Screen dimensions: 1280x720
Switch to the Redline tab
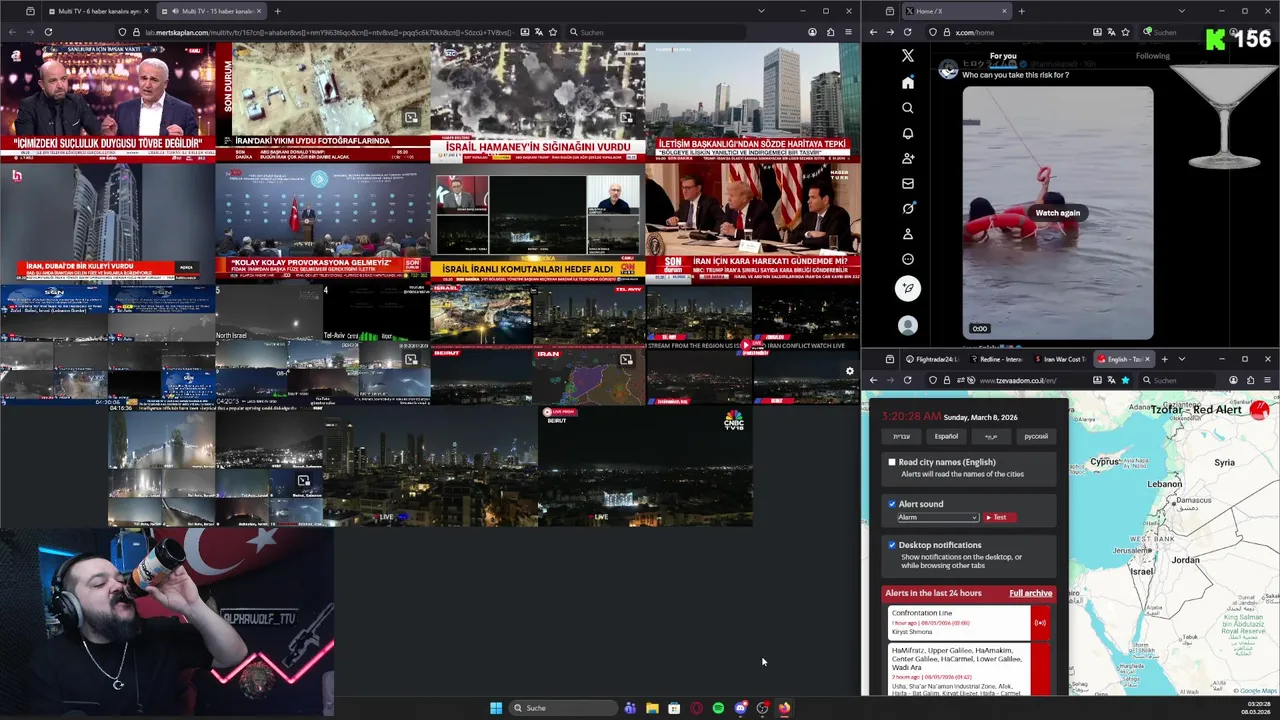pyautogui.click(x=994, y=359)
